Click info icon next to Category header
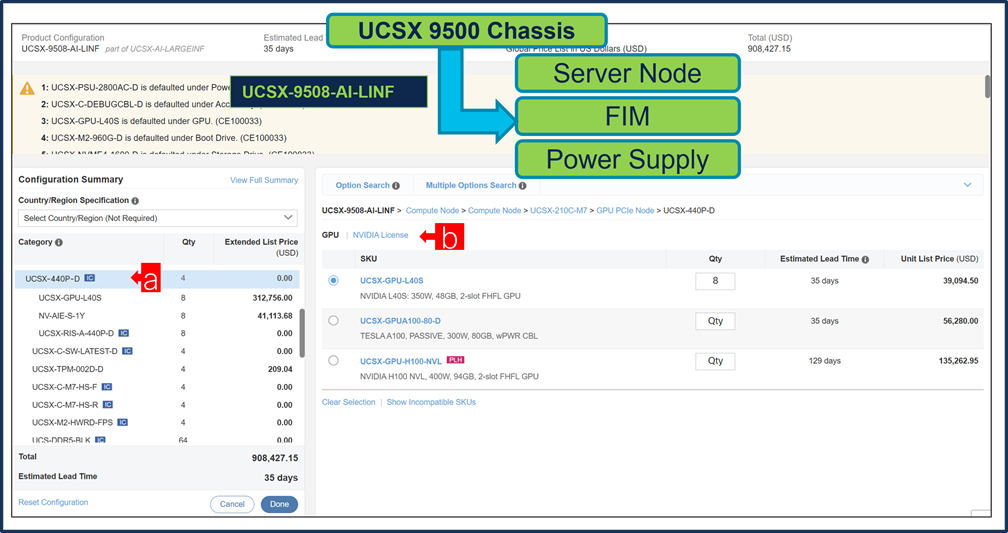The width and height of the screenshot is (1008, 533). 59,242
